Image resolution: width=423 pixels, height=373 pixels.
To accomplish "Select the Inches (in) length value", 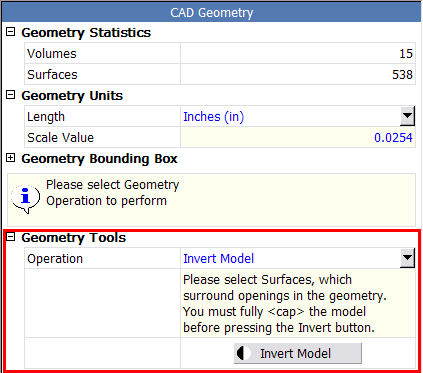I will pyautogui.click(x=214, y=117).
